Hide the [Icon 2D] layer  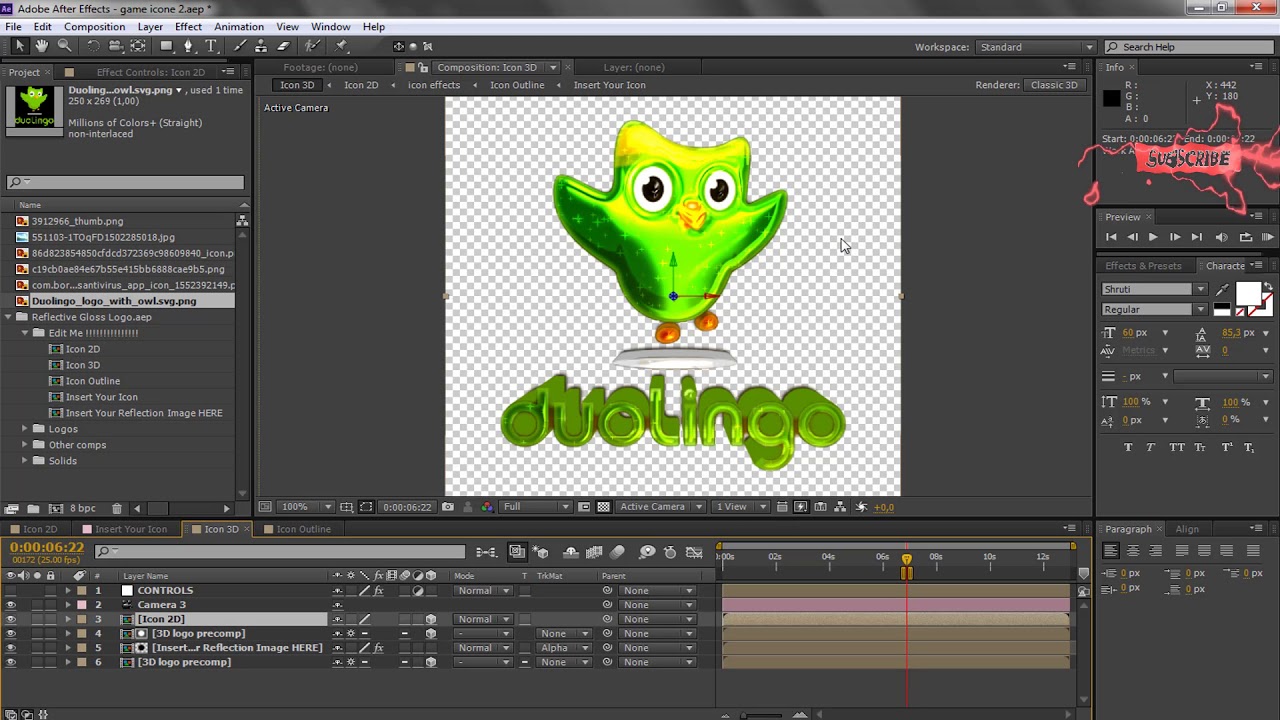tap(11, 619)
